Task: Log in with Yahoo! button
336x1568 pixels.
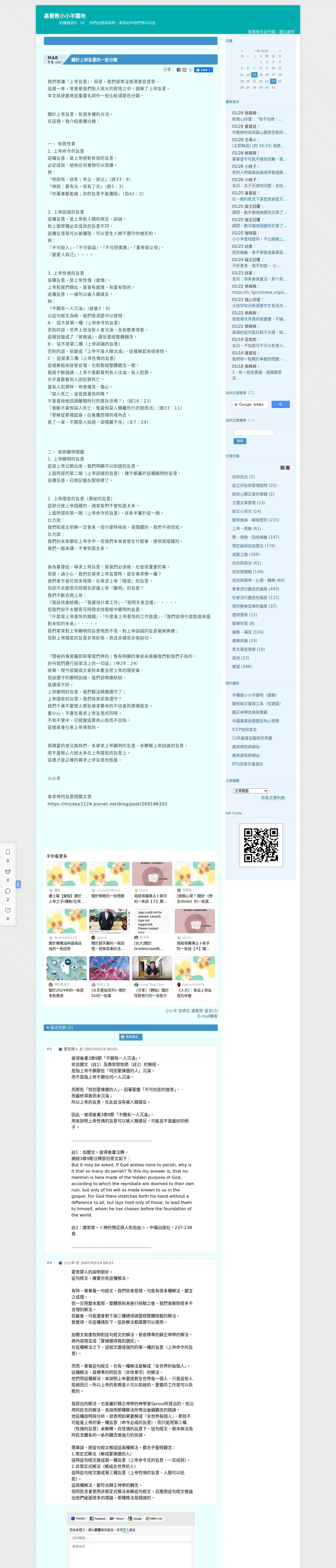Action: click(x=117, y=1518)
